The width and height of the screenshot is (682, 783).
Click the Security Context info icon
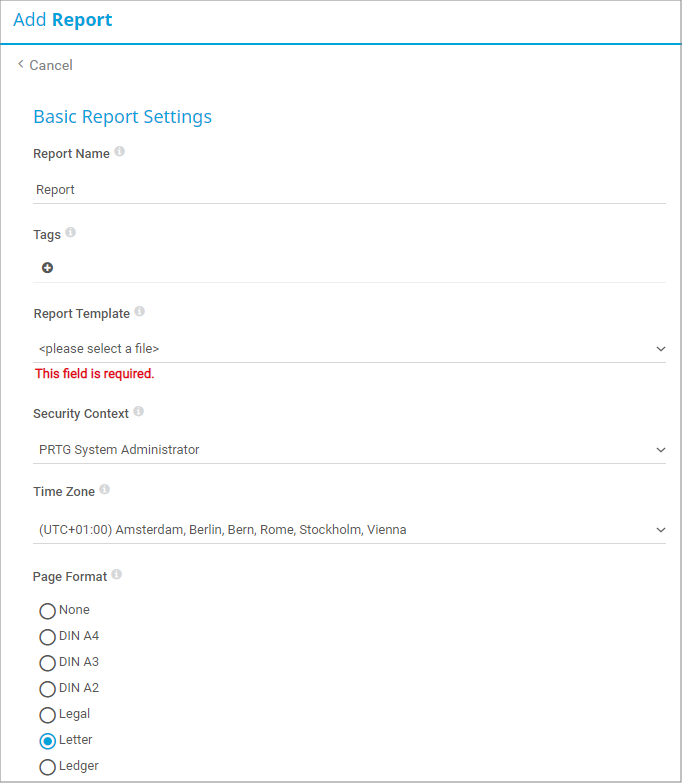point(139,411)
